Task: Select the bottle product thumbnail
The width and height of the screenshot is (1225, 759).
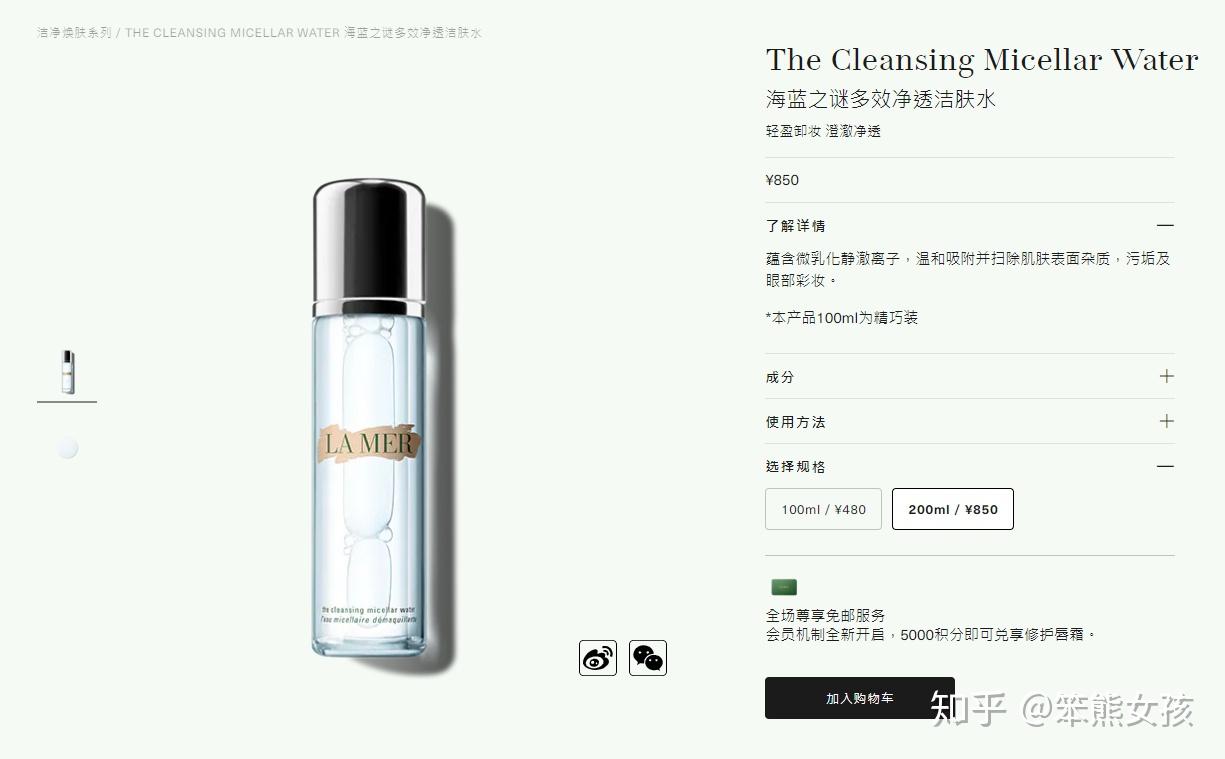Action: click(67, 372)
